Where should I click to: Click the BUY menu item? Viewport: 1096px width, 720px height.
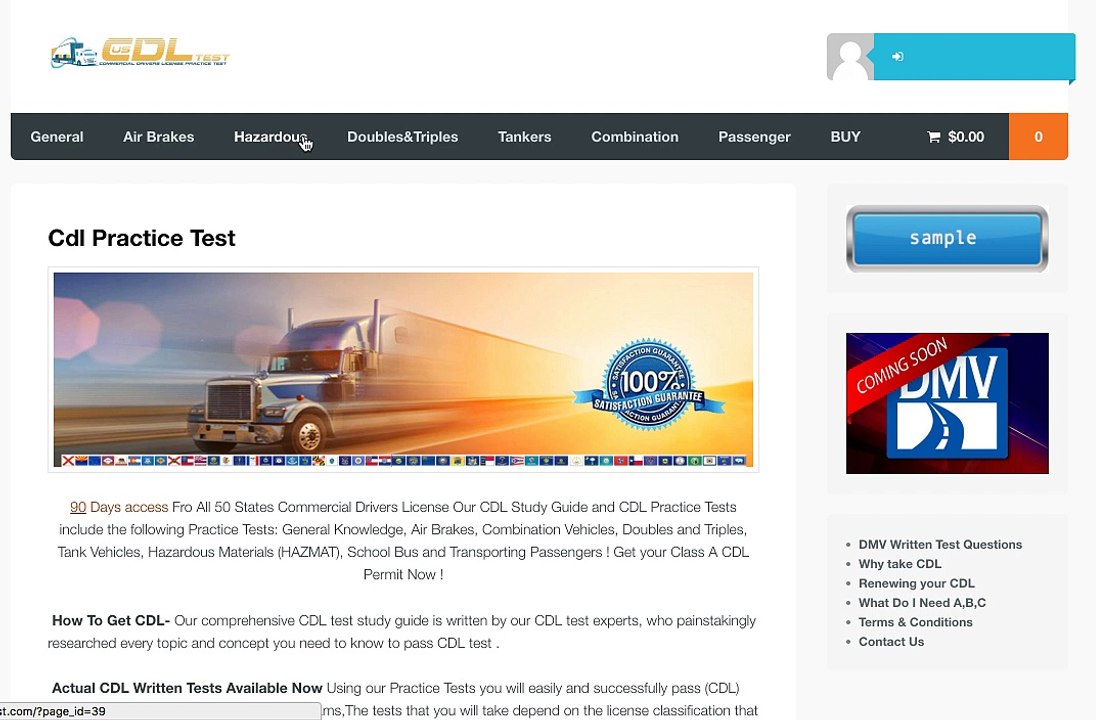(845, 137)
